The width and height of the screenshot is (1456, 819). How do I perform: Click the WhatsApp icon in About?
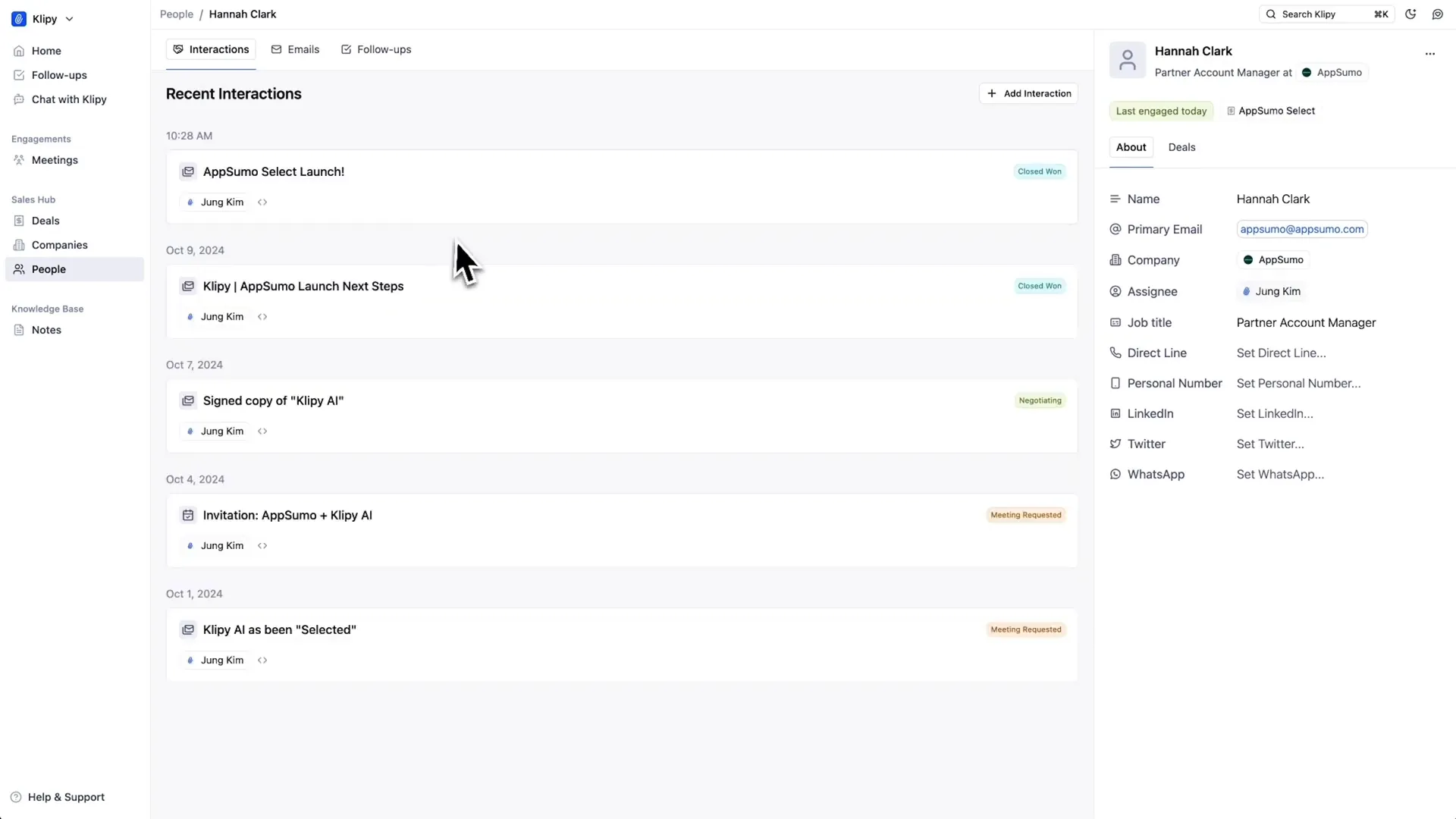pyautogui.click(x=1115, y=474)
